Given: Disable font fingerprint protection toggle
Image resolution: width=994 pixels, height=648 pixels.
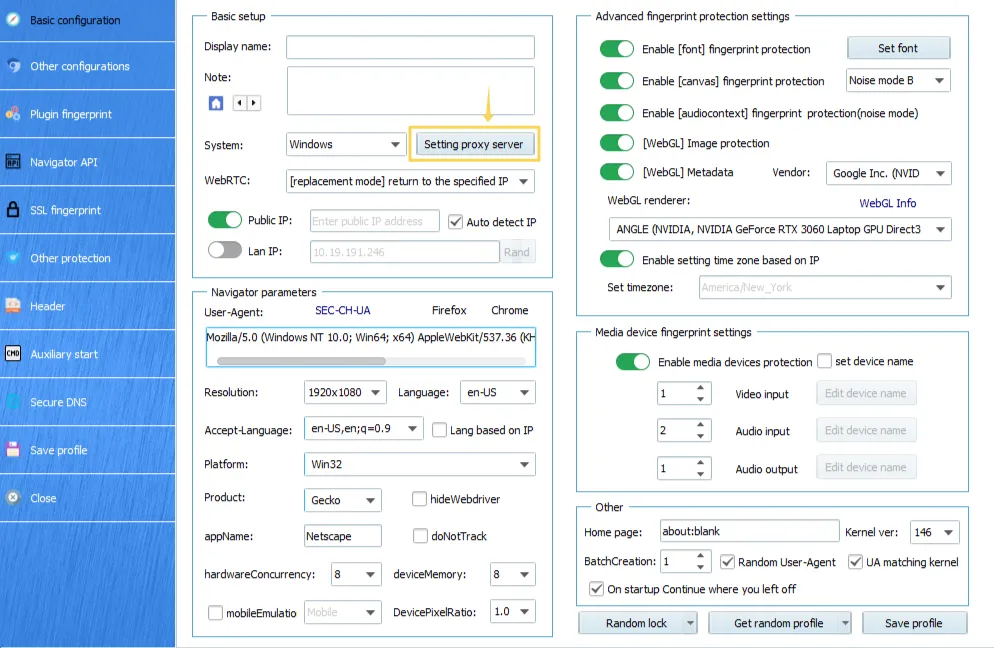Looking at the screenshot, I should point(616,49).
